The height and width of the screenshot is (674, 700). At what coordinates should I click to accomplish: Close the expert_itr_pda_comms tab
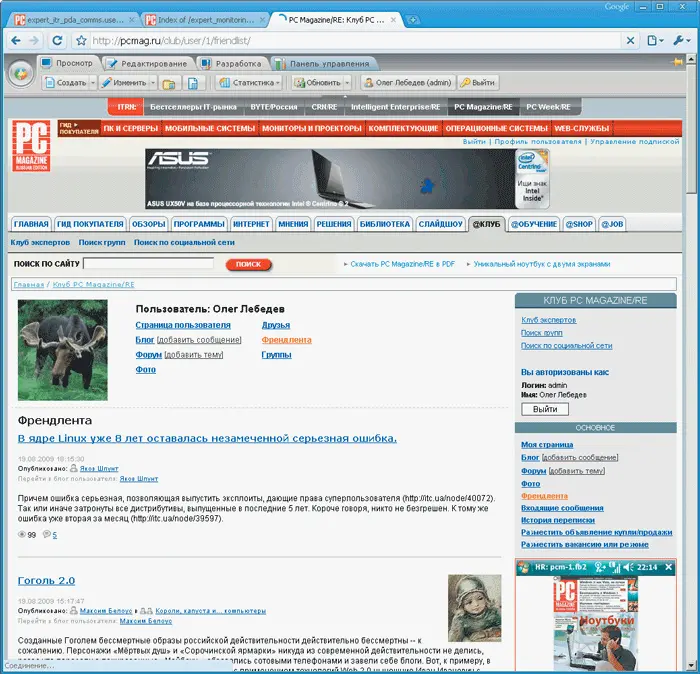[132, 20]
